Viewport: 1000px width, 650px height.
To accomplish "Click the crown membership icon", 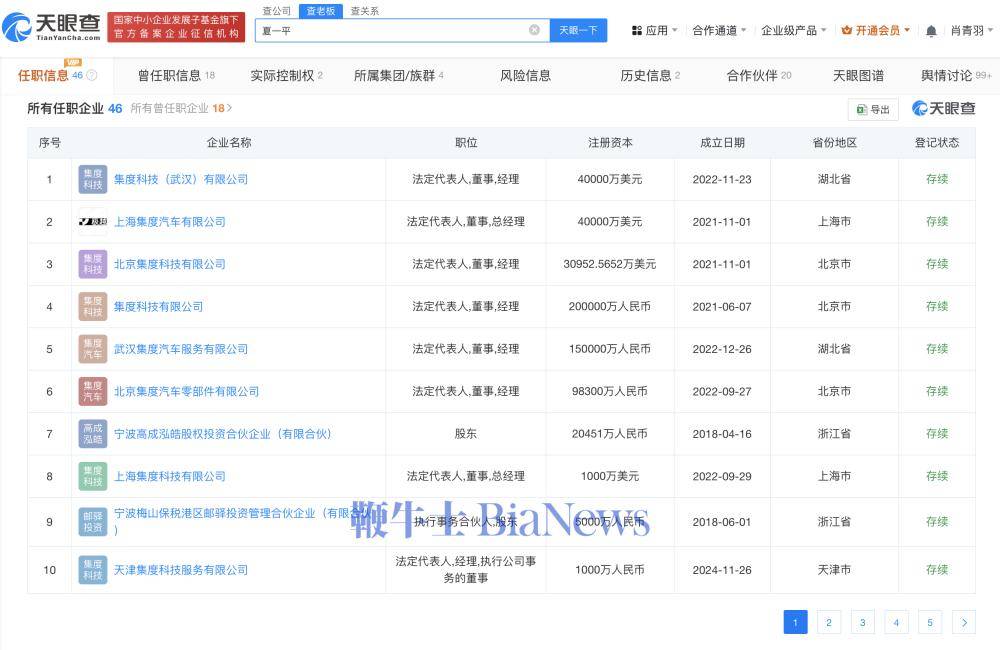I will click(x=847, y=30).
